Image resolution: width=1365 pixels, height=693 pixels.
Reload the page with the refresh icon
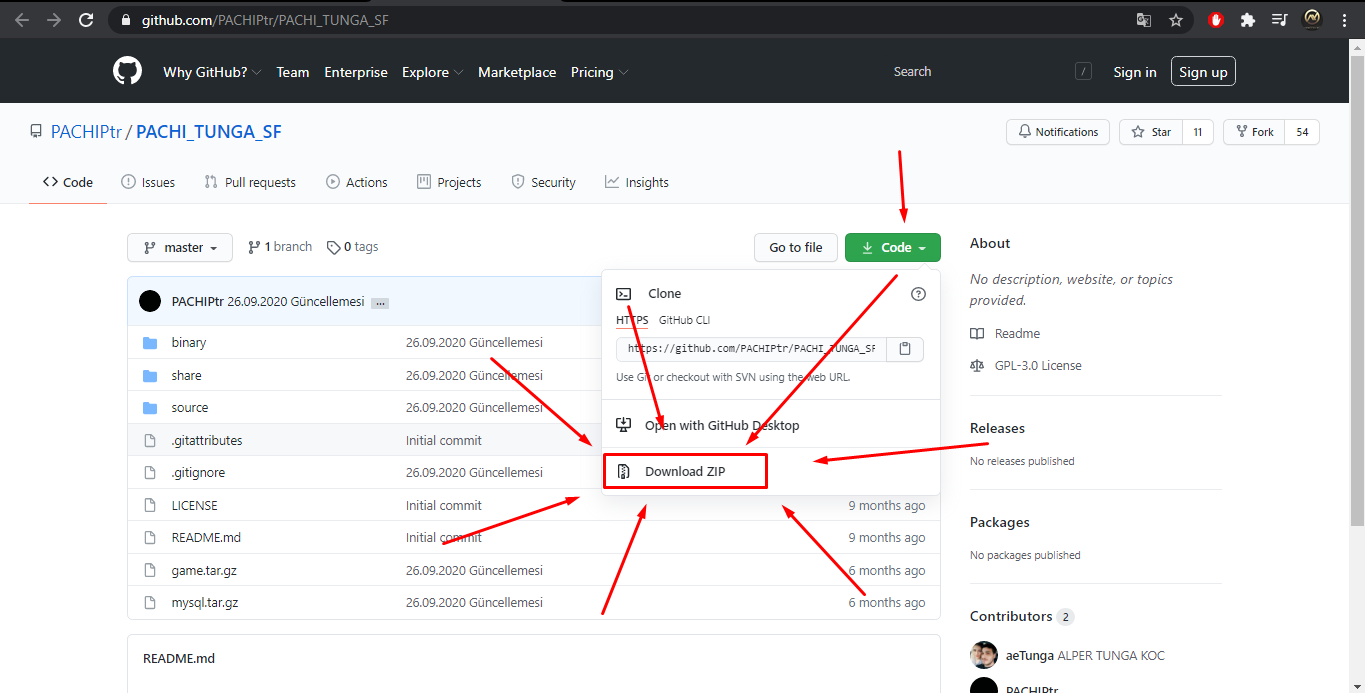coord(86,19)
